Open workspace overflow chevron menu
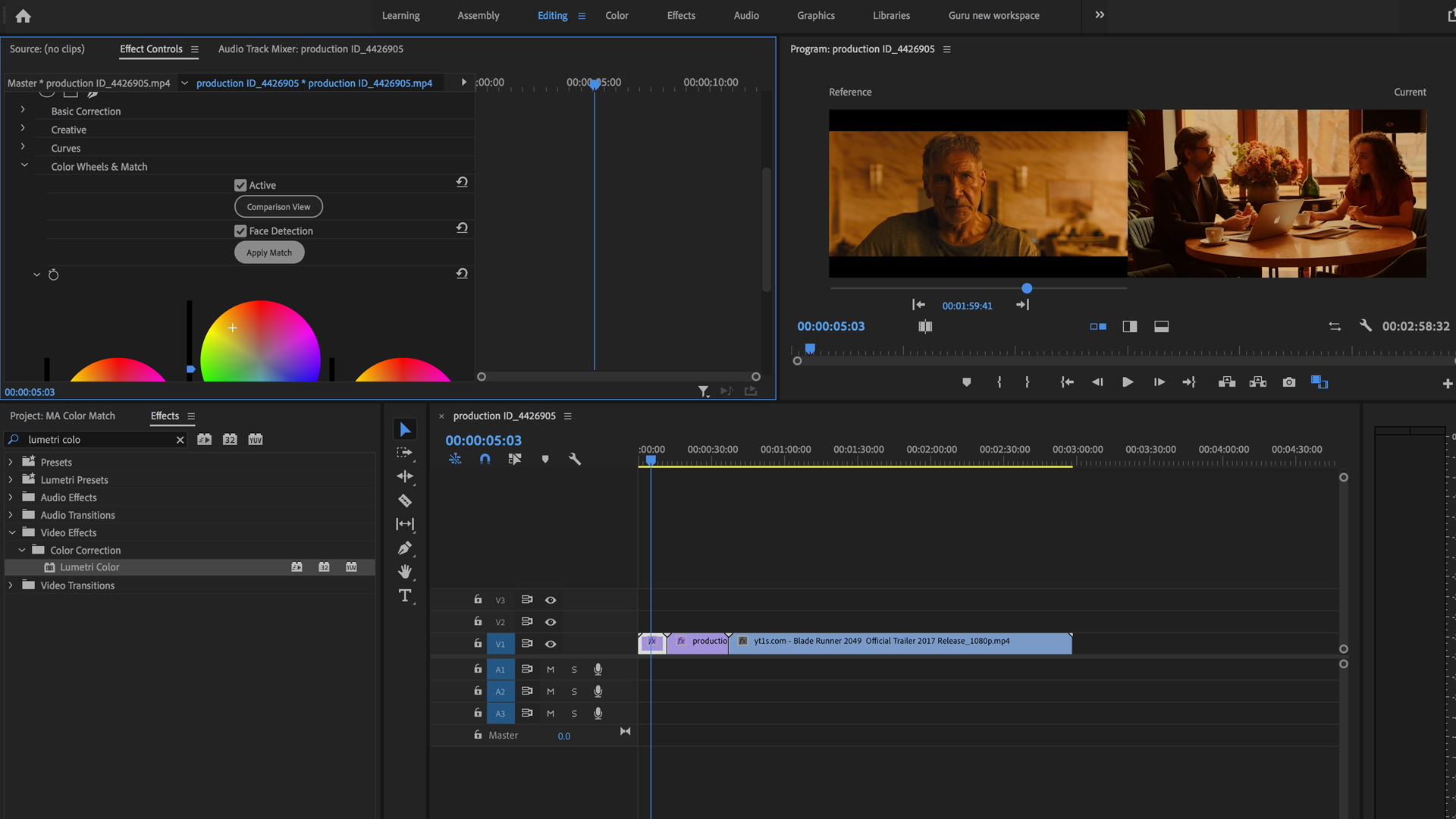Screen dimensions: 1456x819 [1100, 15]
